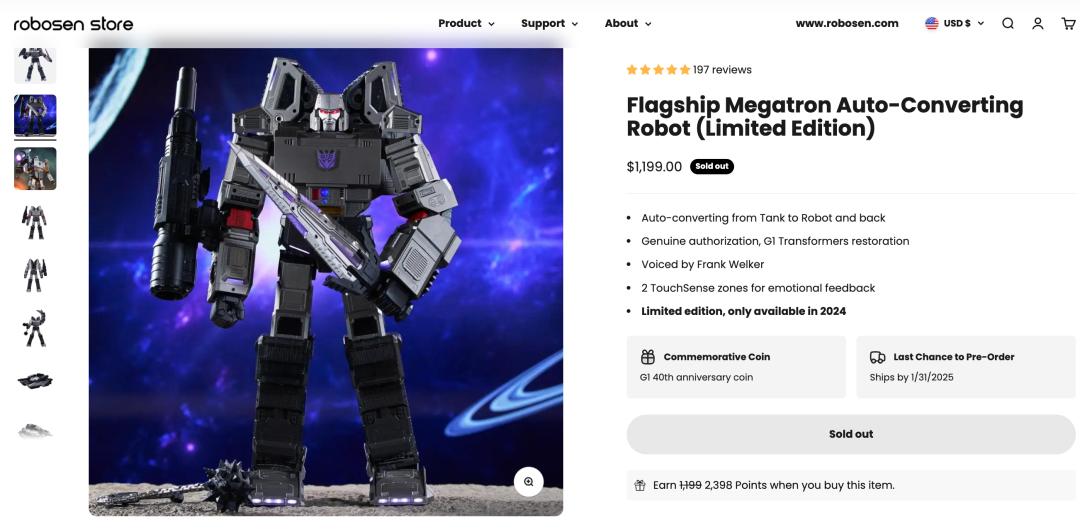Select the white tank outline thumbnail

(x=35, y=431)
